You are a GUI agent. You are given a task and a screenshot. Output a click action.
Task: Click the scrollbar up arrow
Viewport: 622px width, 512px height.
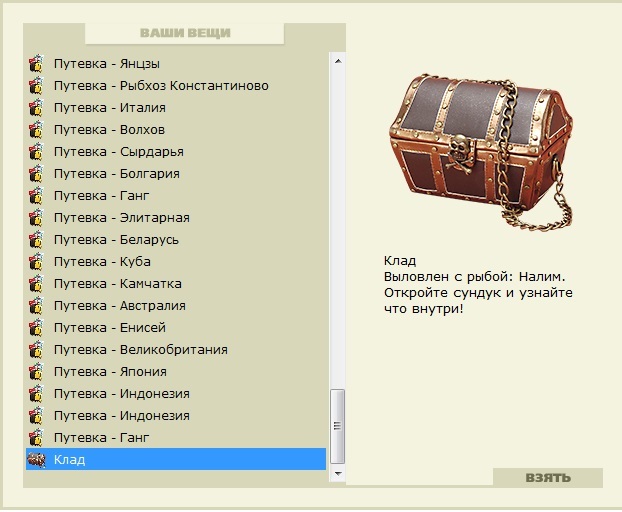point(338,61)
